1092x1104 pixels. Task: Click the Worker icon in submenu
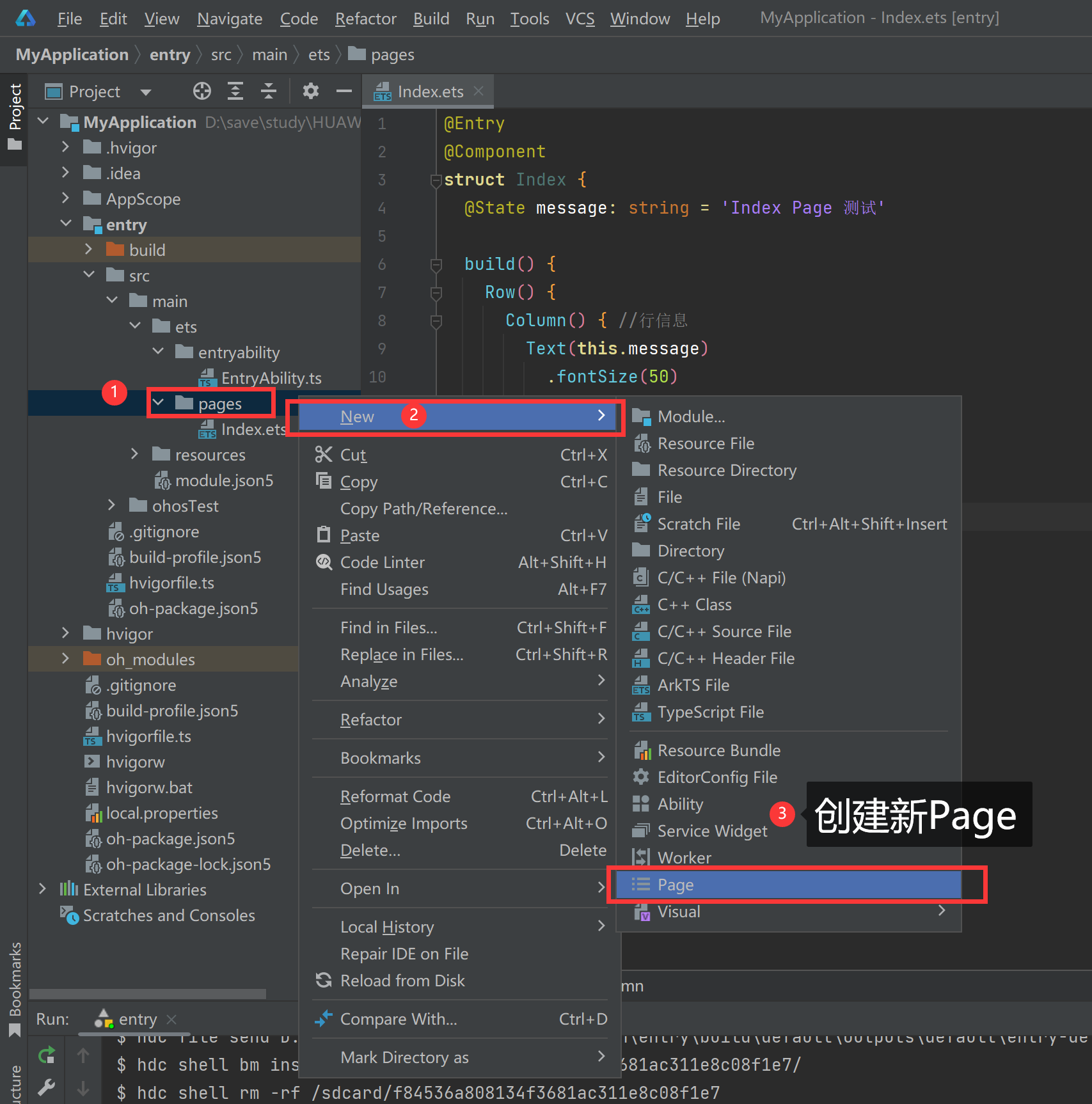[x=641, y=857]
